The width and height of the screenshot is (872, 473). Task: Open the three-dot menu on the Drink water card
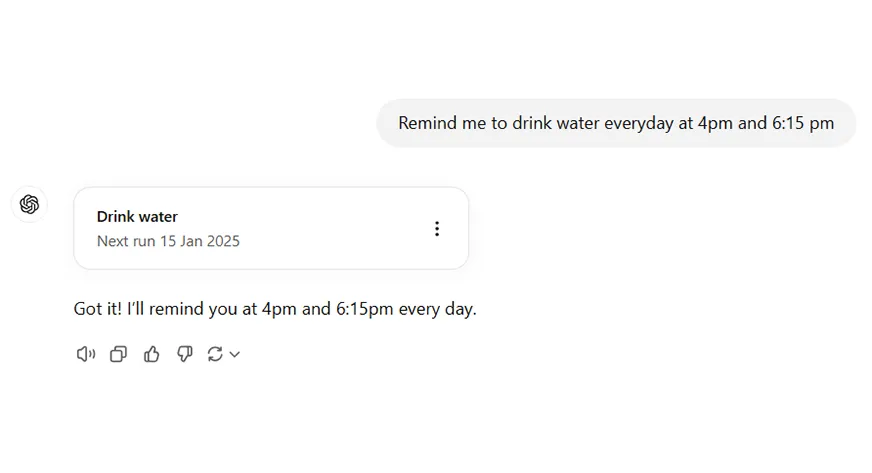pos(437,228)
